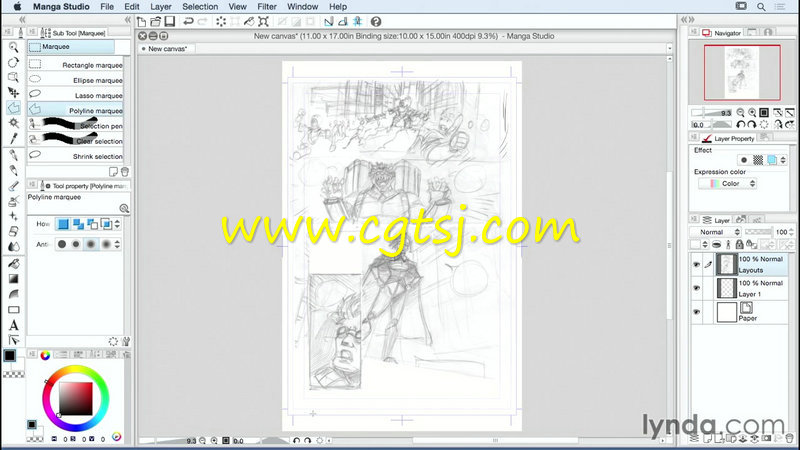Select the Figure rectangle tool
Screen dimensions: 800x450
click(x=13, y=310)
